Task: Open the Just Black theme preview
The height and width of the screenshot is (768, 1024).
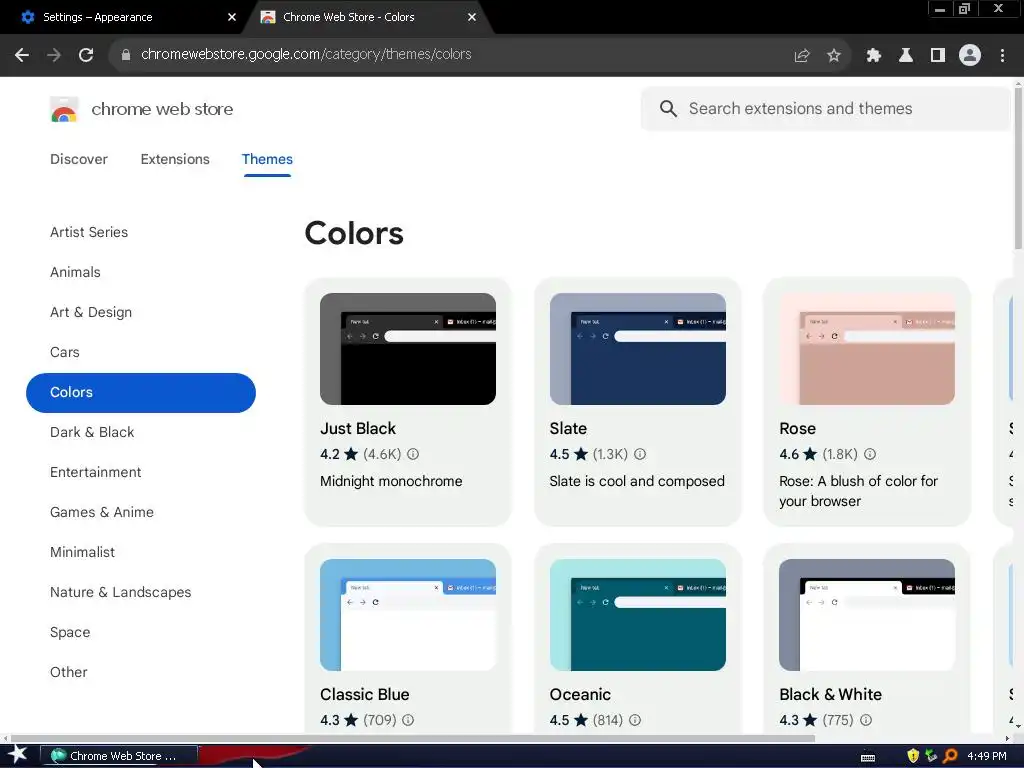Action: point(408,349)
